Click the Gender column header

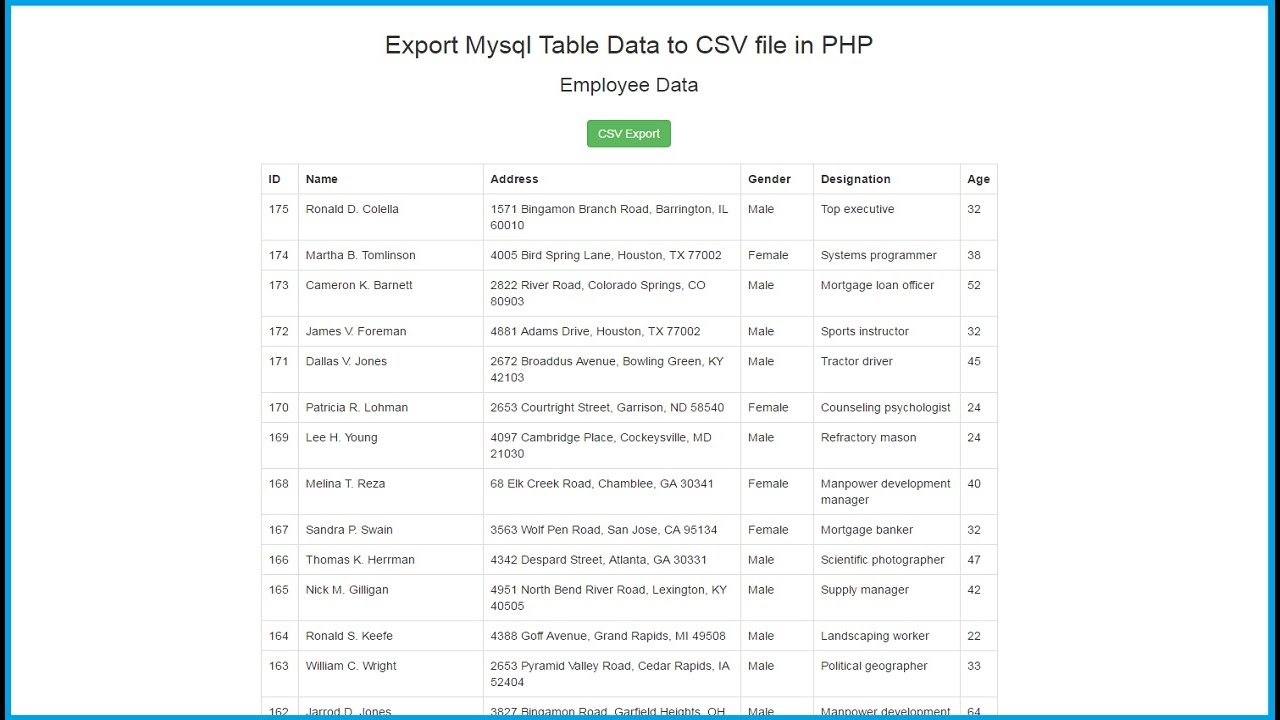coord(769,179)
